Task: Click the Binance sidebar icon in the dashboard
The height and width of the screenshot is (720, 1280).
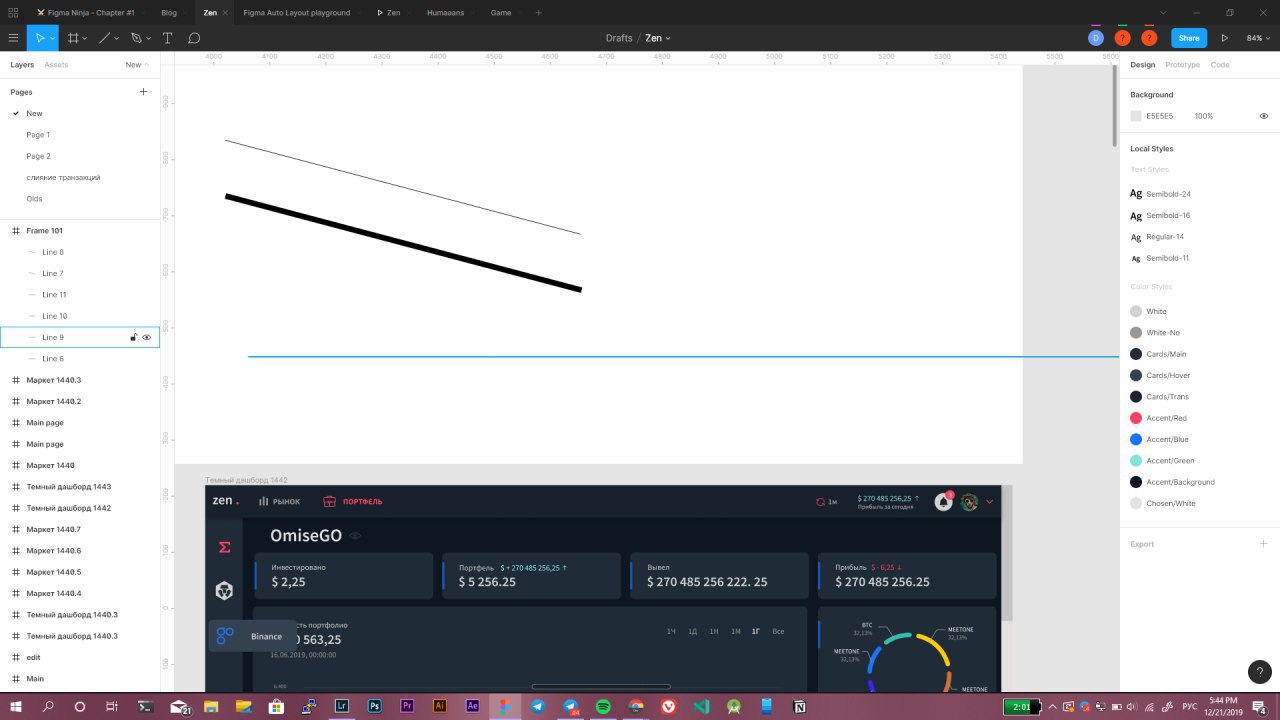Action: tap(225, 636)
